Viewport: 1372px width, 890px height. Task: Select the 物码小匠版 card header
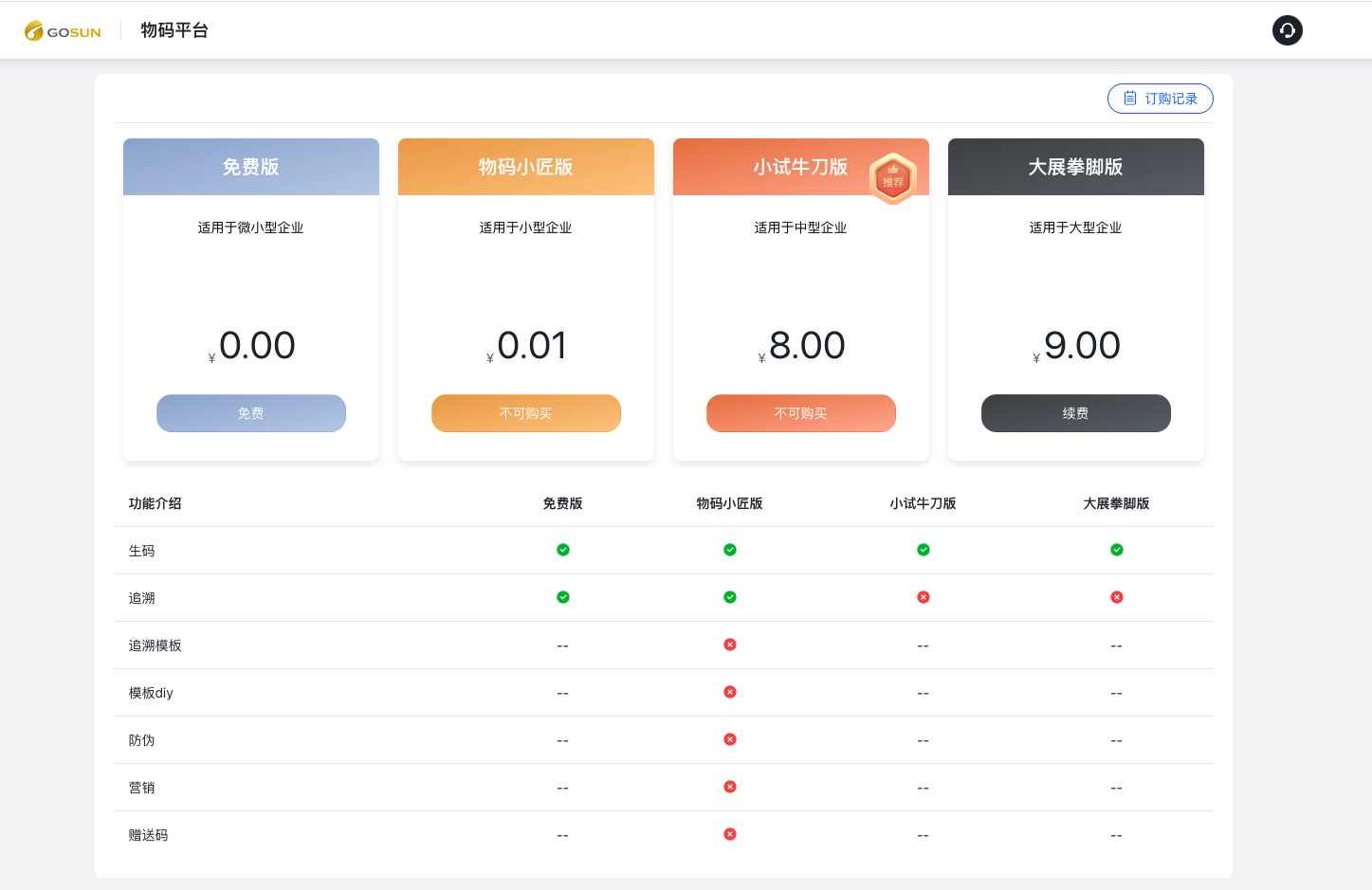[x=526, y=167]
